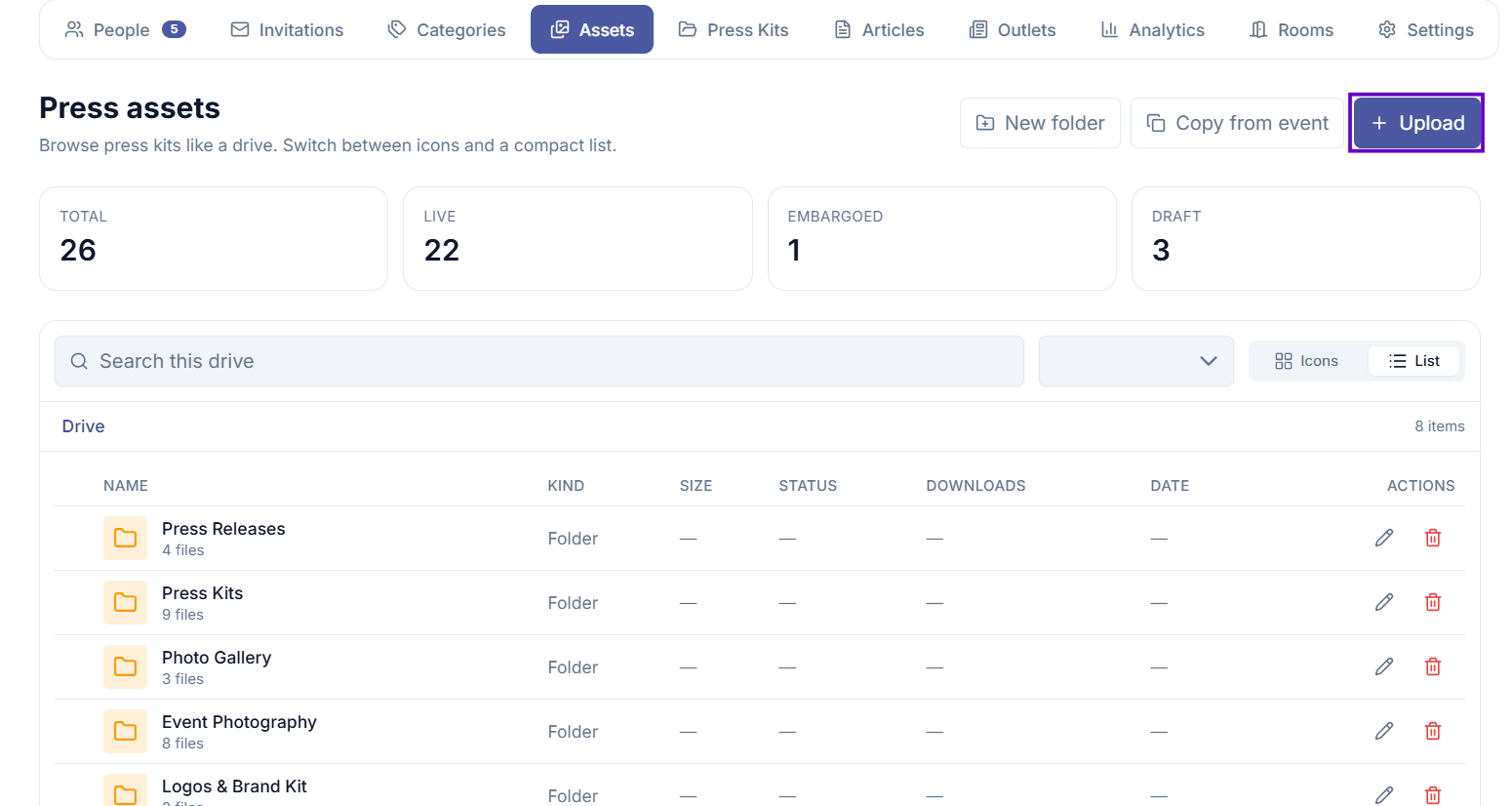
Task: Select the DRAFT stat card
Action: (1306, 238)
